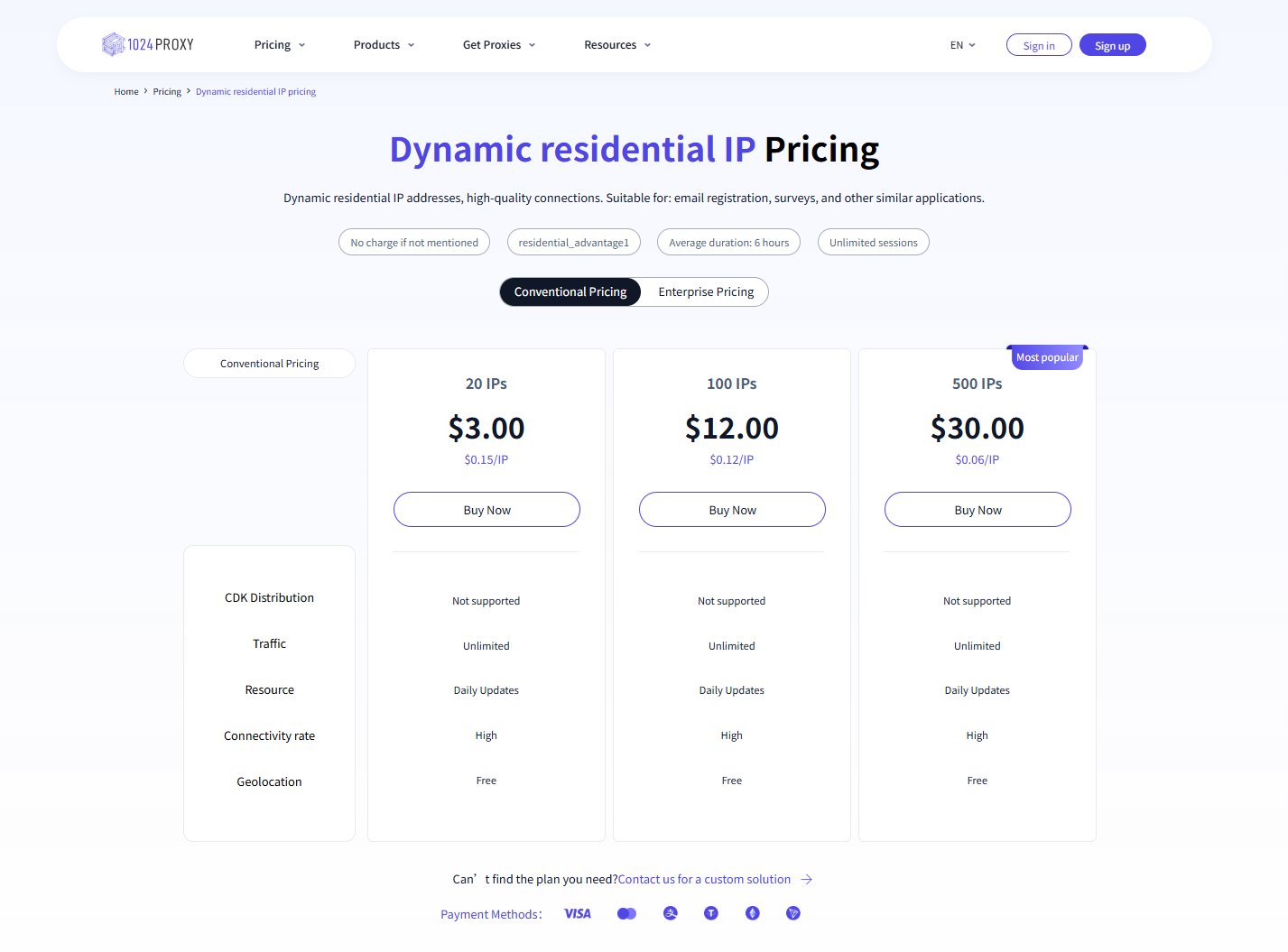This screenshot has height=952, width=1288.
Task: Click the Sign in button
Action: (1039, 45)
